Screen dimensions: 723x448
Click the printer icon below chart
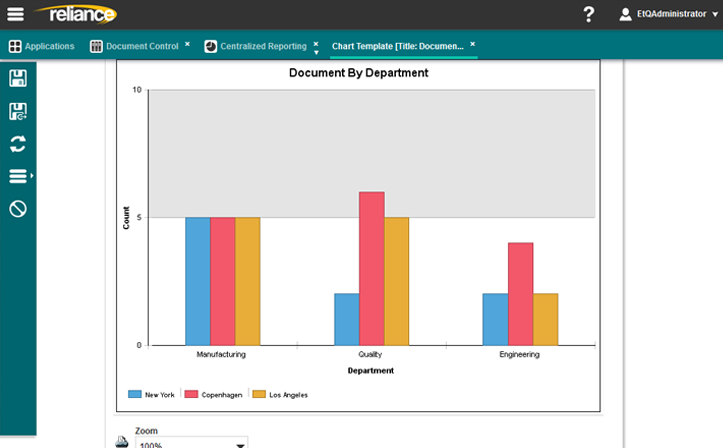point(122,441)
